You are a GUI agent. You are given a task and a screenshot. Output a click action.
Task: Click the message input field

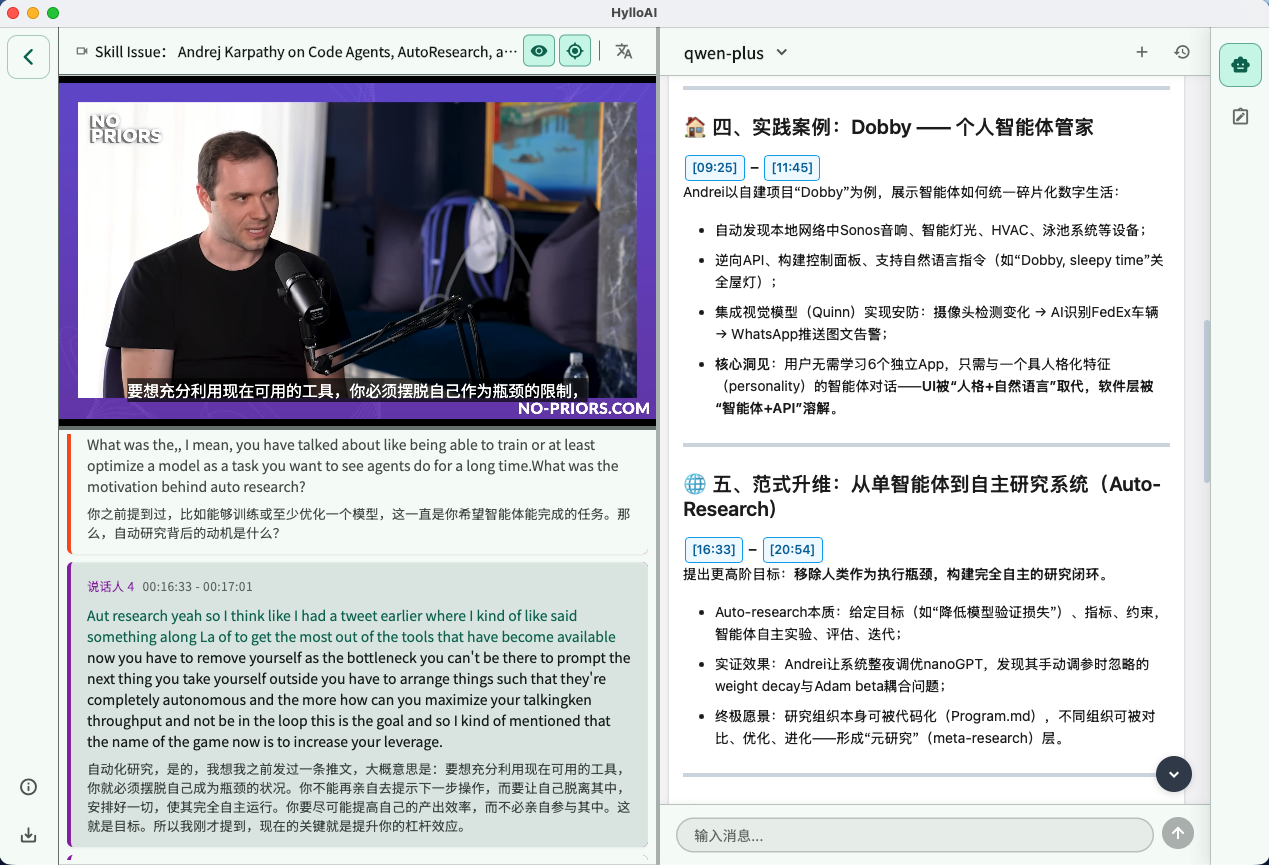915,835
